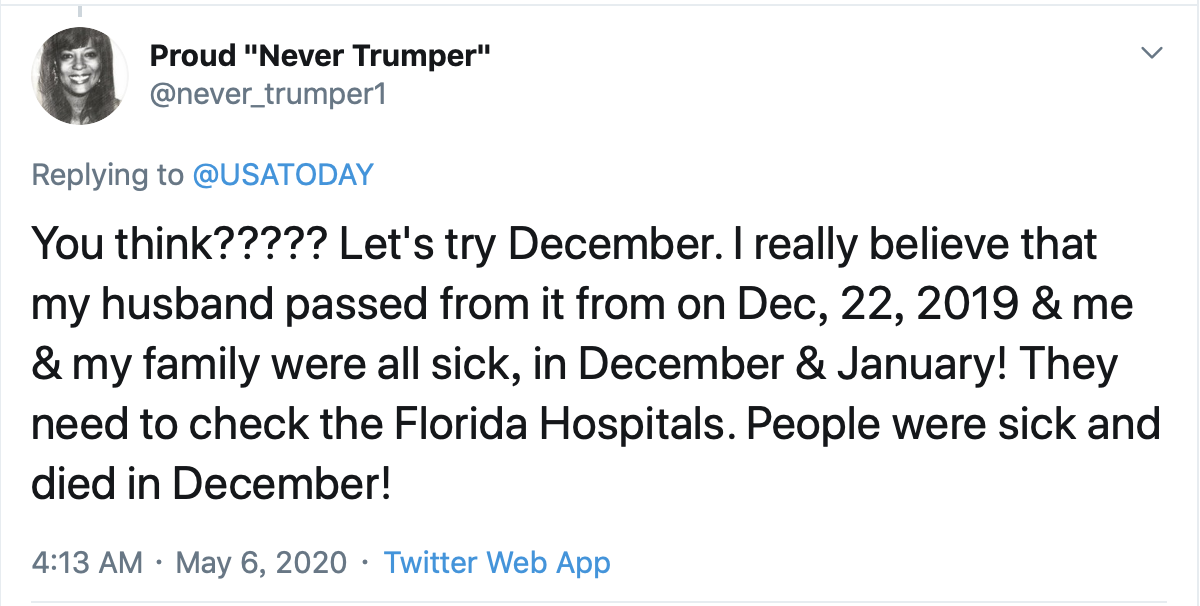The image size is (1200, 606).
Task: Click the 4:13 AM timestamp
Action: [x=87, y=562]
